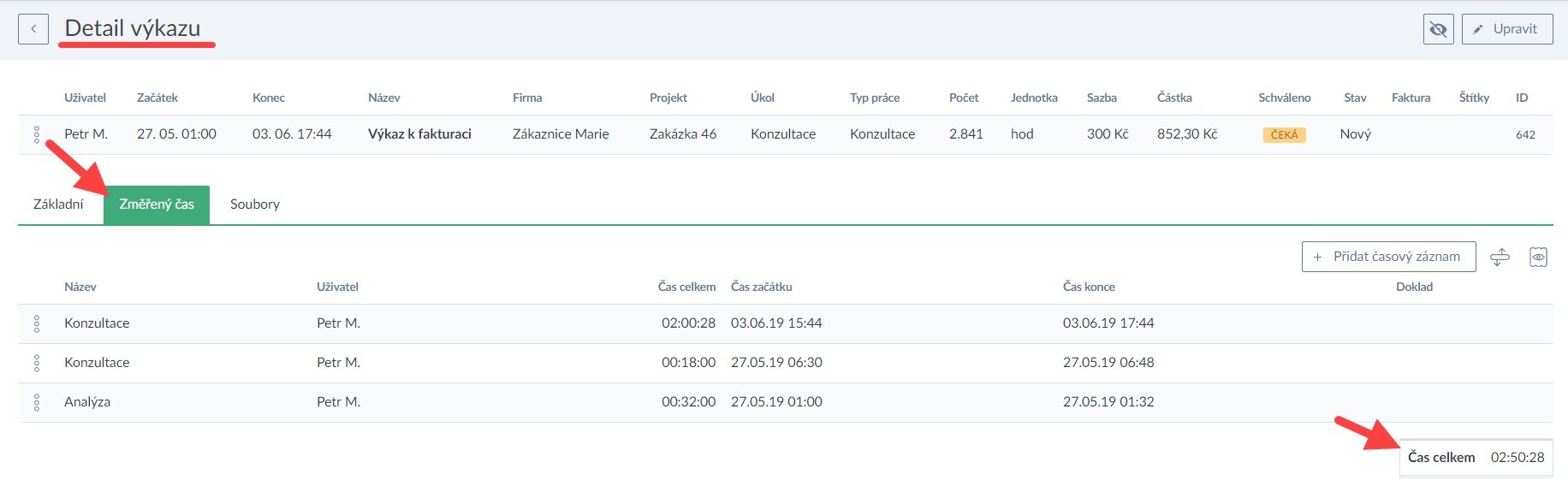
Task: Sort time records by the Doklad column header
Action: click(1414, 288)
